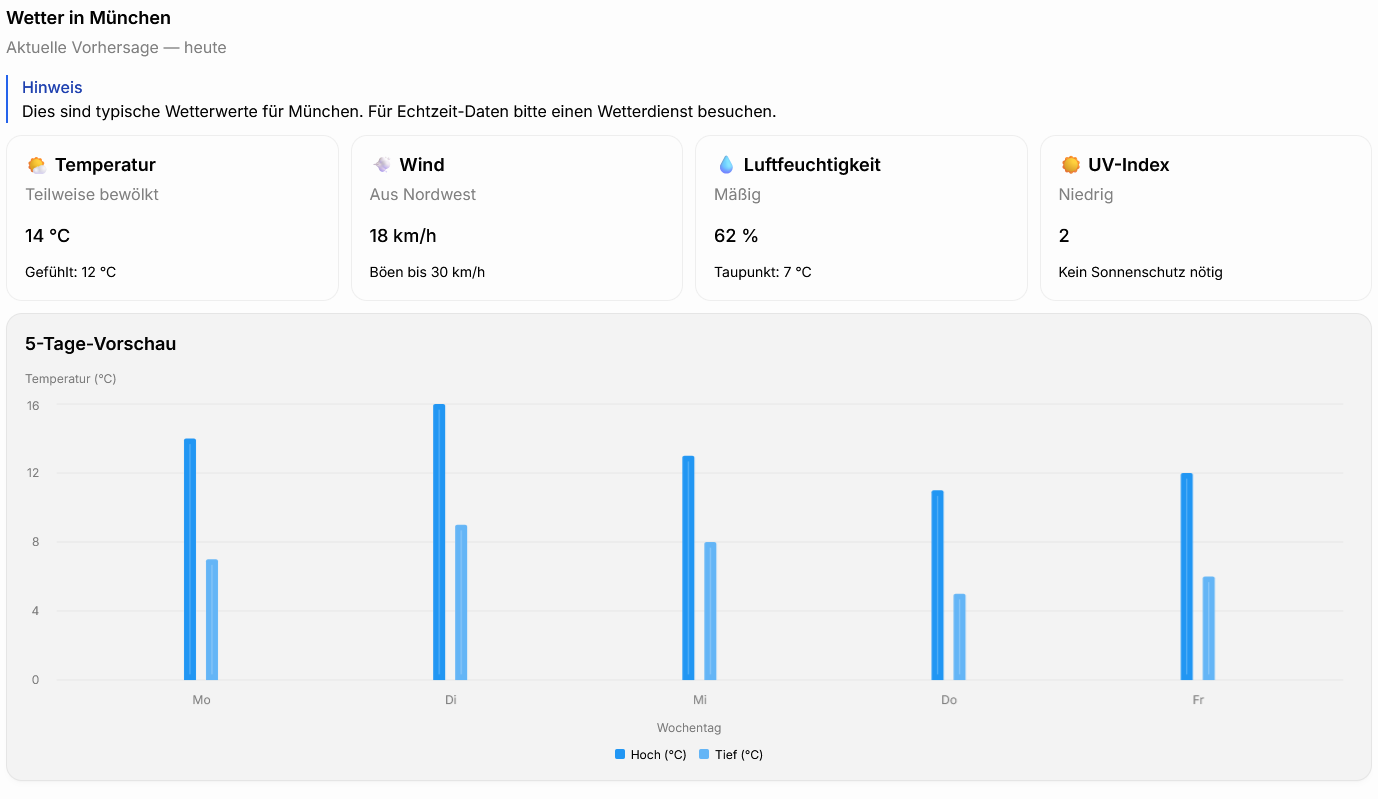Select the Friday high temperature bar
Viewport: 1378px width, 799px height.
1187,576
